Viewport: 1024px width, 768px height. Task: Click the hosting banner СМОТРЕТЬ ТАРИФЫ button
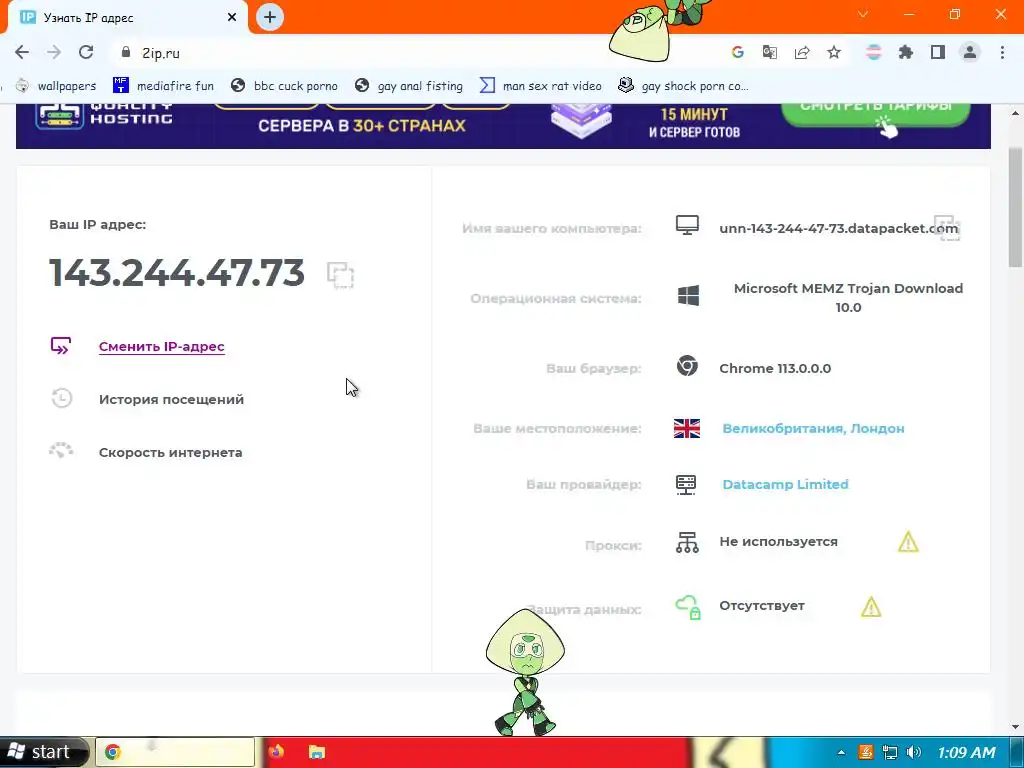876,111
